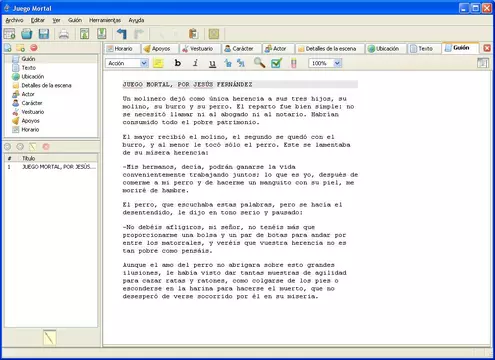
Task: Open the Ayuda menu
Action: (x=136, y=20)
